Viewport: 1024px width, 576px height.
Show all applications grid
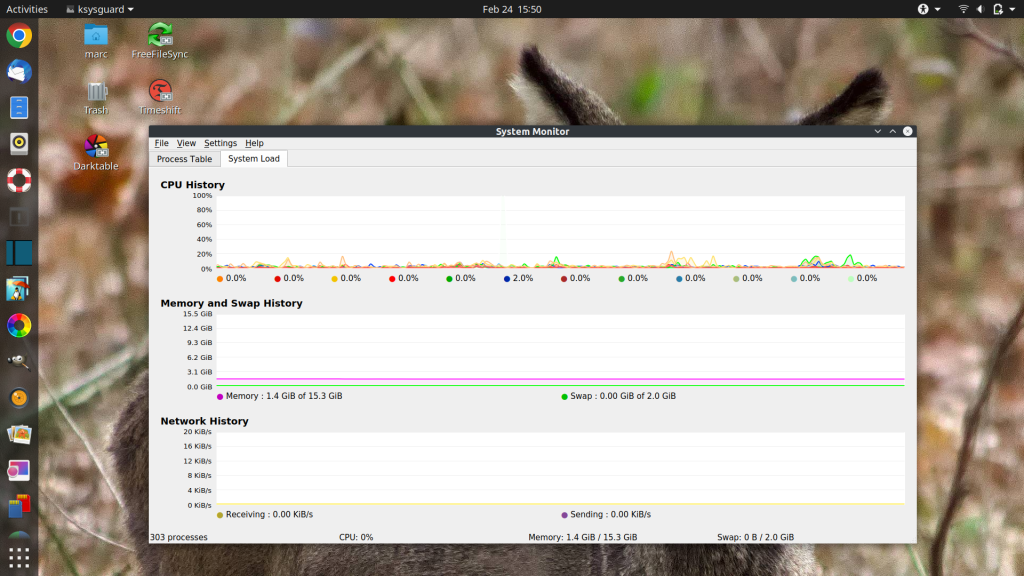(x=19, y=557)
